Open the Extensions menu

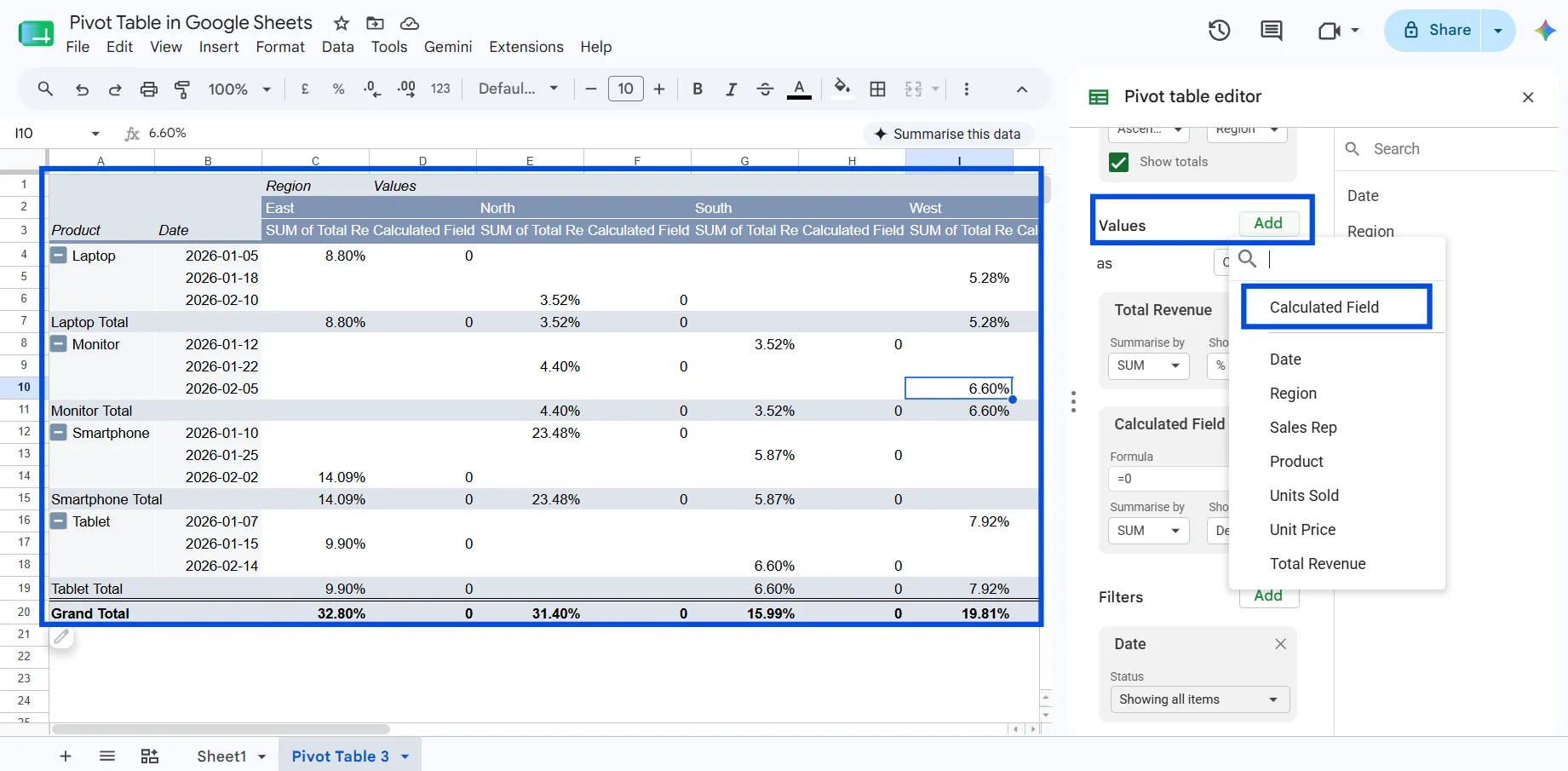tap(526, 47)
